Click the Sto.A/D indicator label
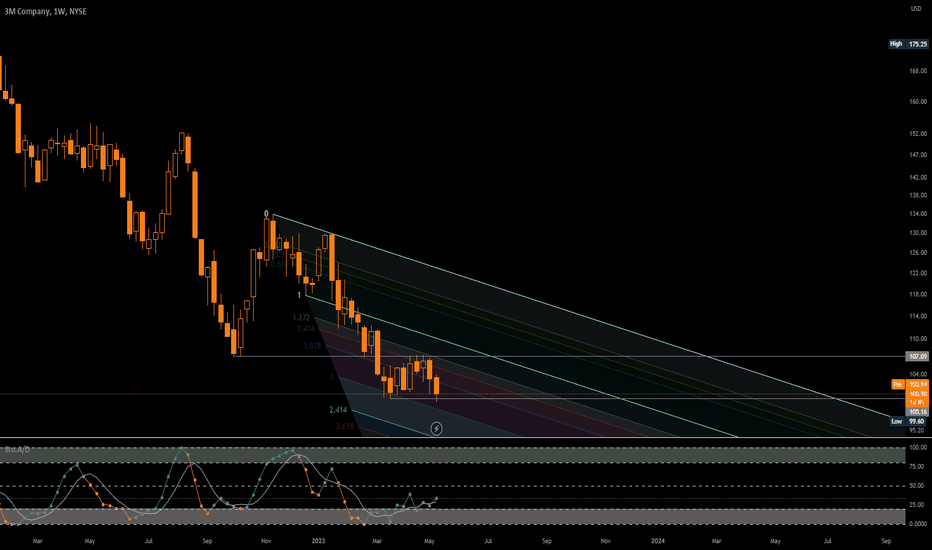Screen dimensions: 932x550 pos(17,450)
